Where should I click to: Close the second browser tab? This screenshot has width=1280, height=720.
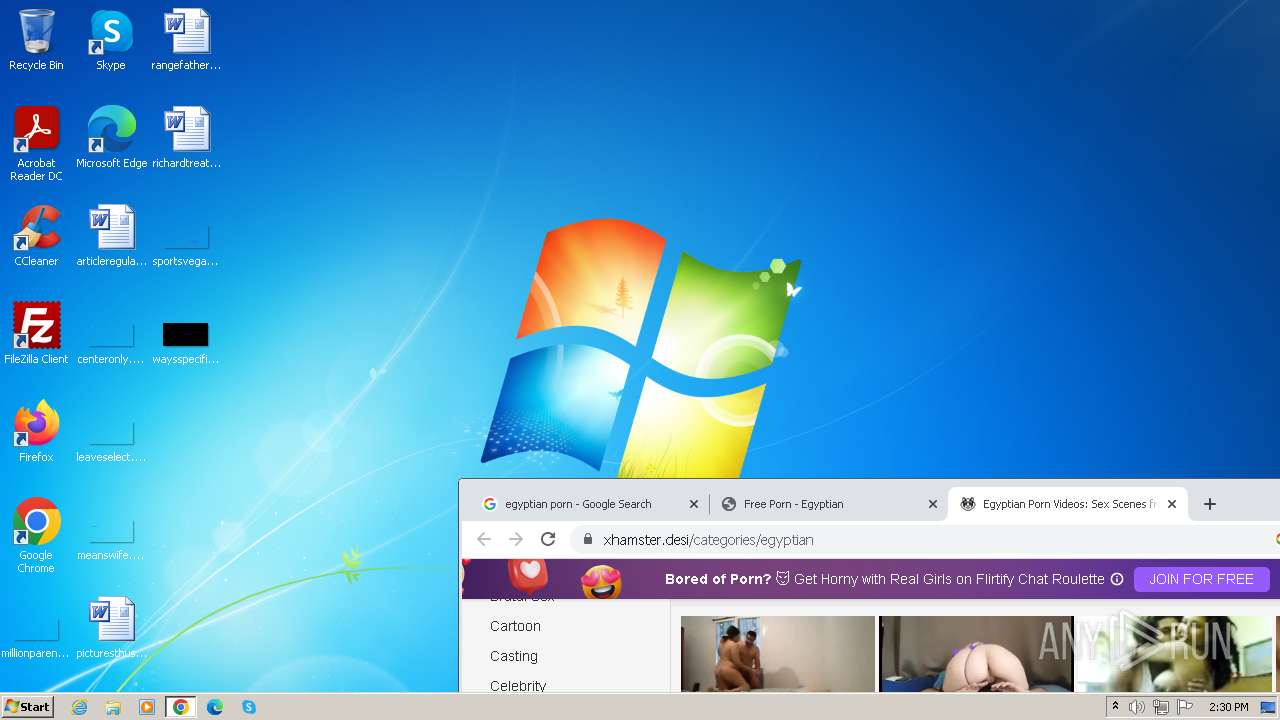[933, 504]
